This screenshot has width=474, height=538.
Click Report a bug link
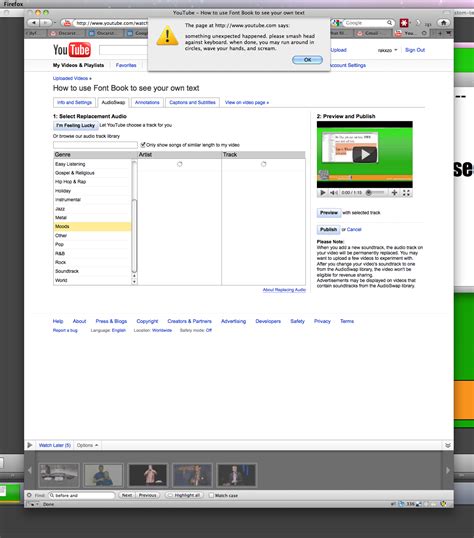click(65, 330)
